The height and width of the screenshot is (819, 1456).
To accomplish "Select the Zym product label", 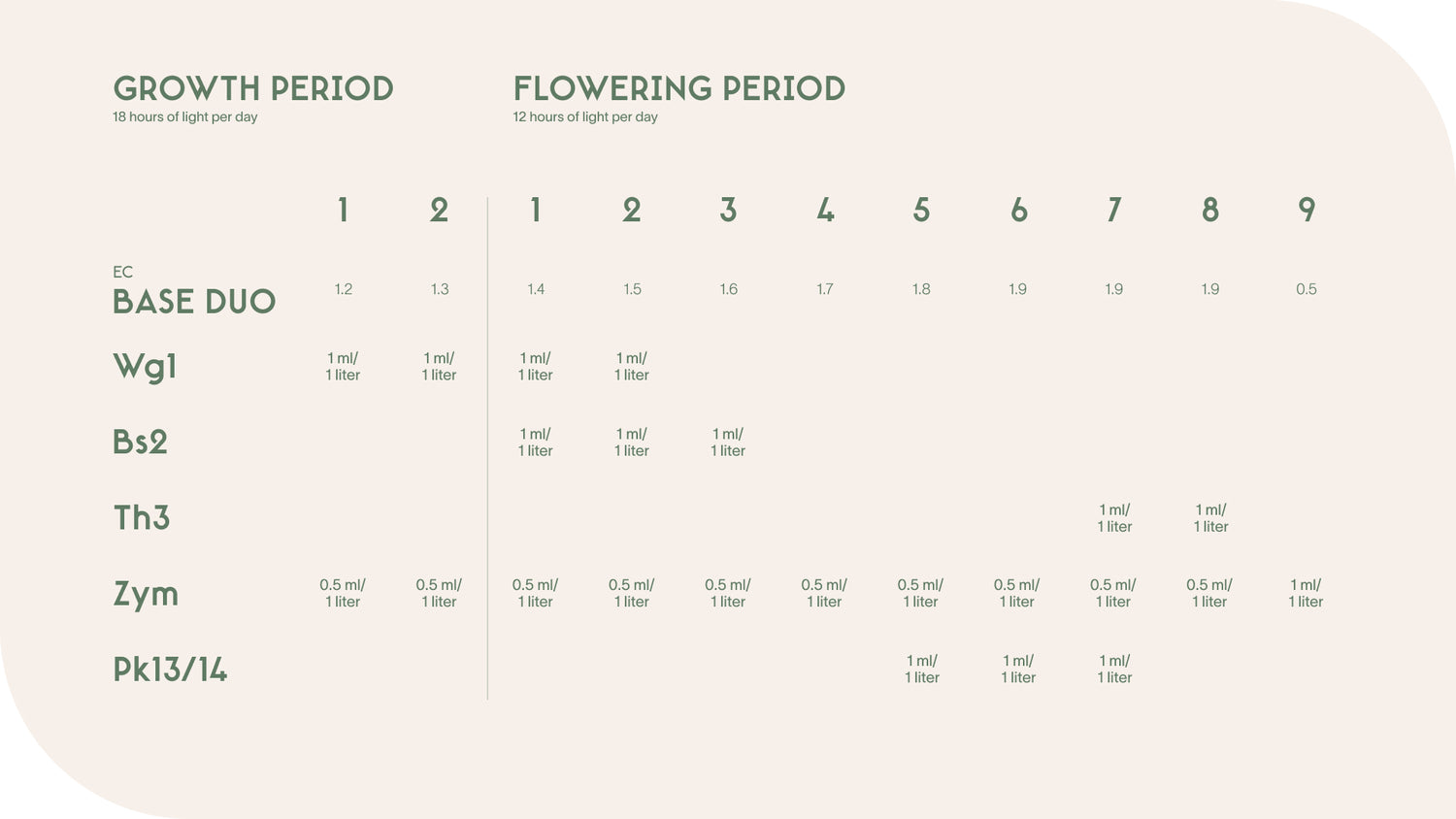I will 146,594.
